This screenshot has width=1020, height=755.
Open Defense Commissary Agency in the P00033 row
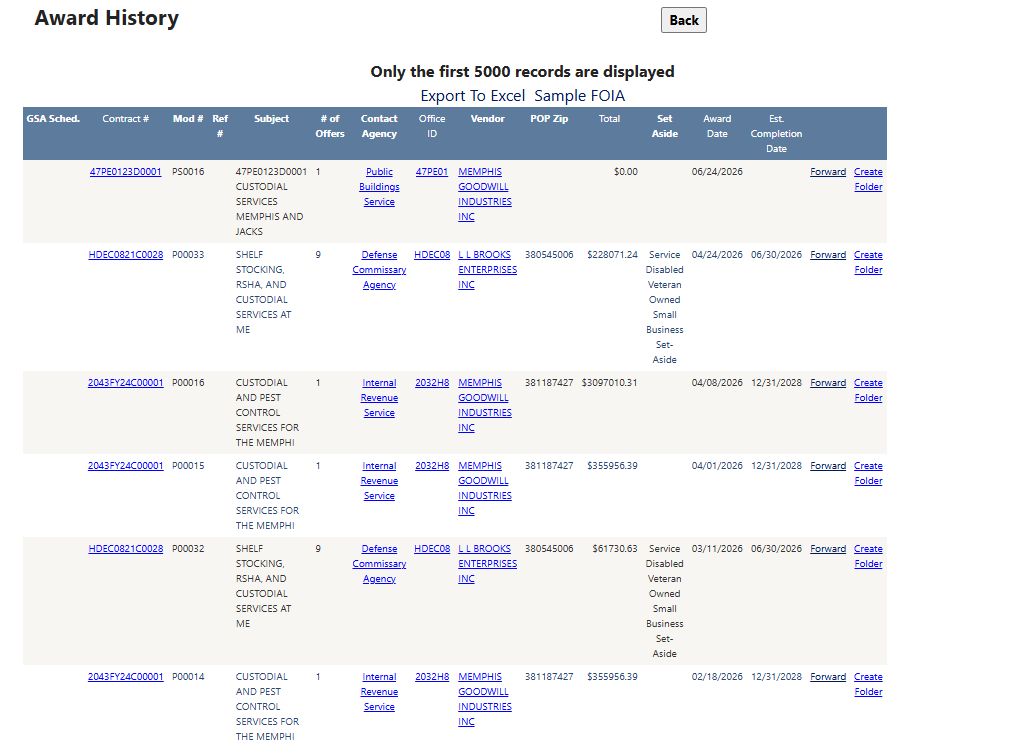[x=379, y=270]
